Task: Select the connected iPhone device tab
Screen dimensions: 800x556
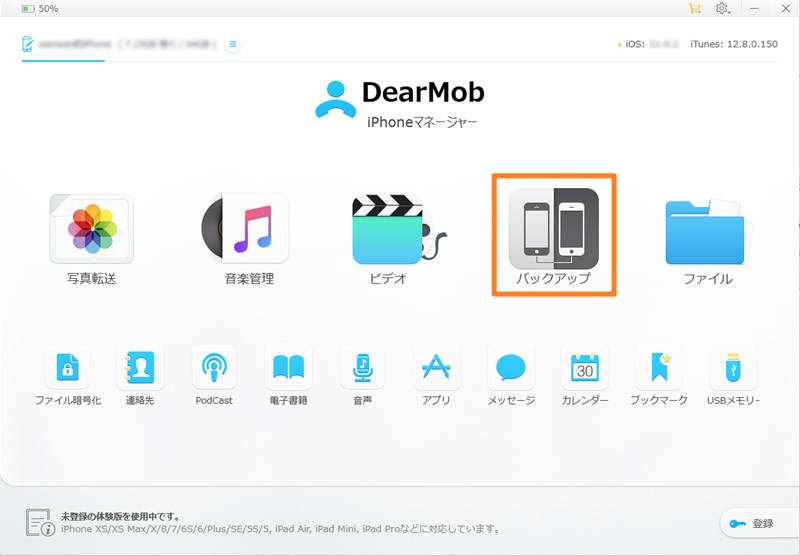Action: click(120, 44)
